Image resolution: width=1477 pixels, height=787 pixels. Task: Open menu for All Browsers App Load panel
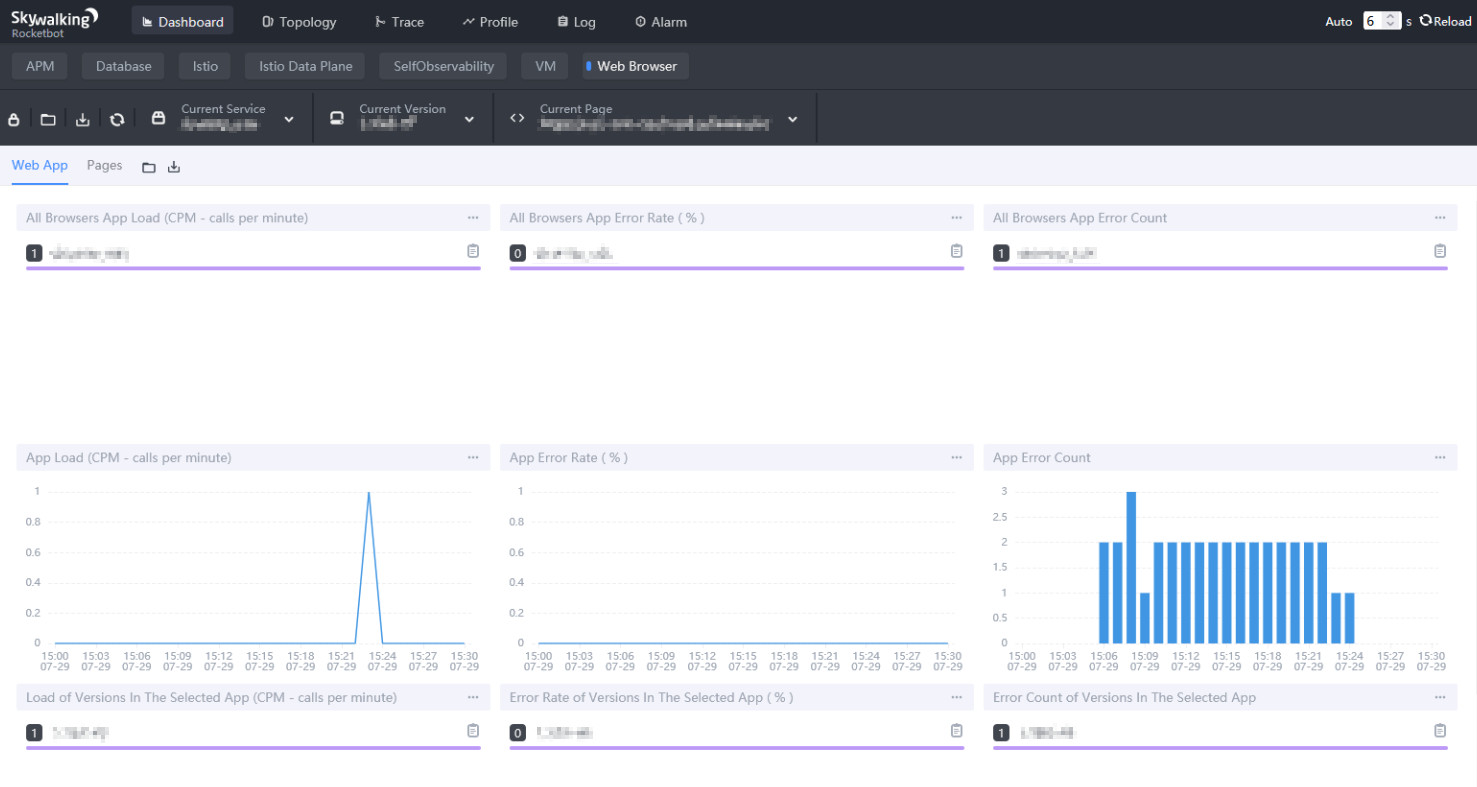point(473,217)
